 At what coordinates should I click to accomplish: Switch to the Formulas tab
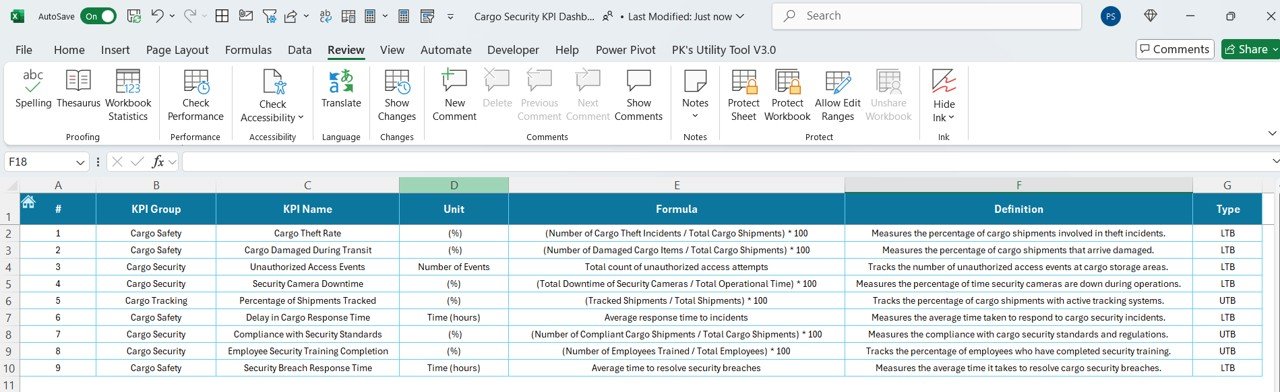[248, 50]
